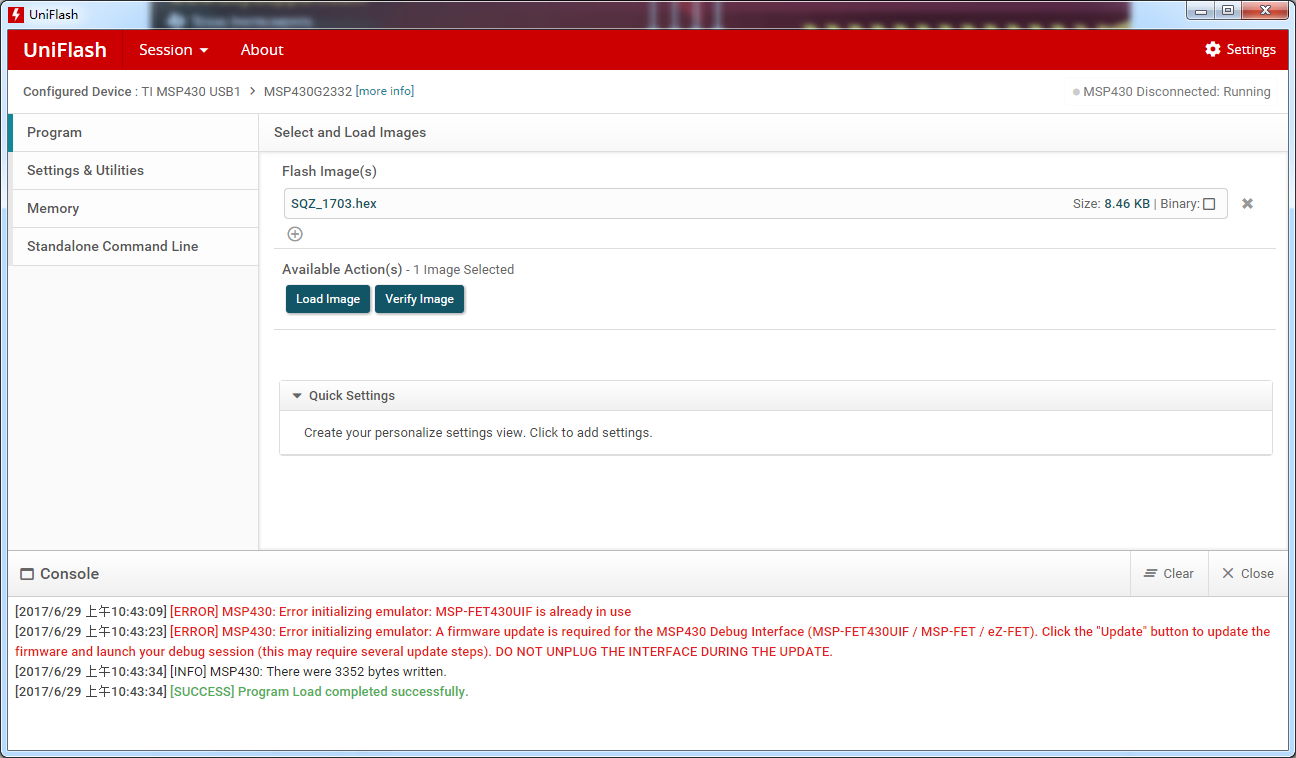Select the Program tab in sidebar
Viewport: 1296px width, 758px height.
pos(133,133)
